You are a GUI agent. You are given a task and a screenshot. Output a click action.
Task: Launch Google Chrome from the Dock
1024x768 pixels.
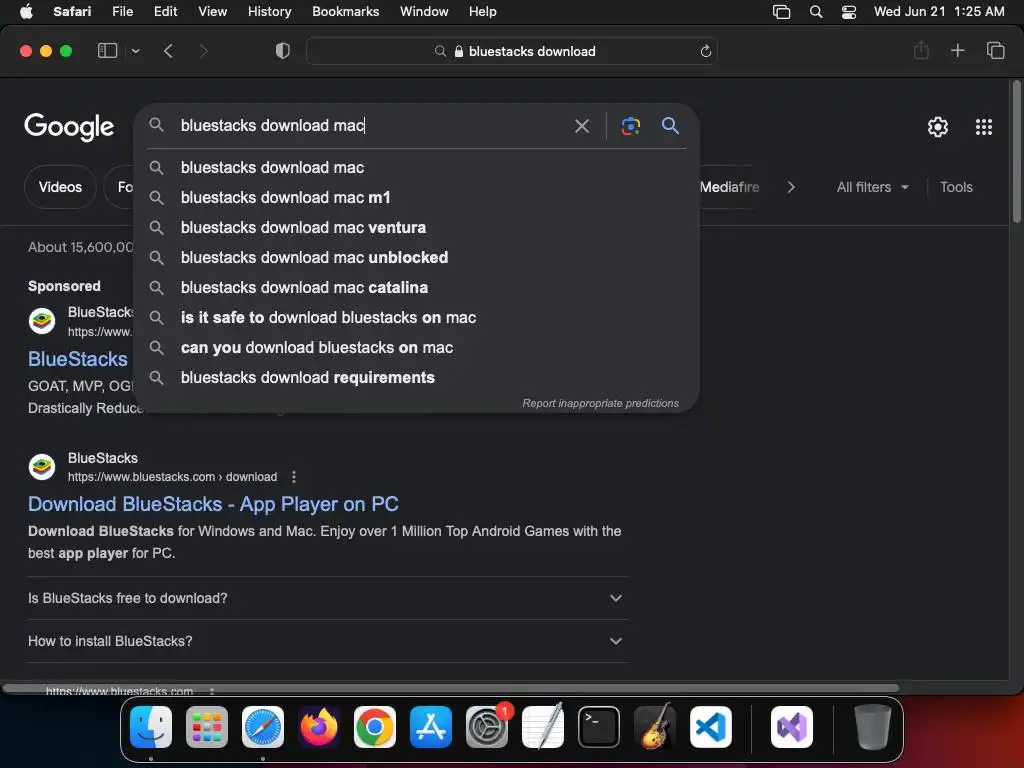(375, 726)
